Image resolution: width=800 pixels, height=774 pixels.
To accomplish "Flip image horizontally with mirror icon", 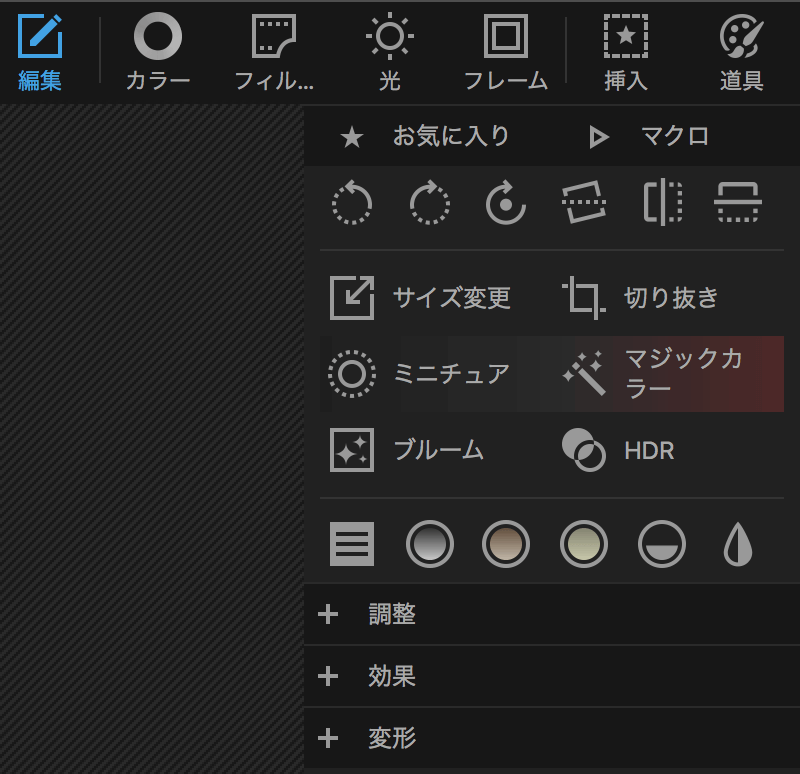I will click(662, 204).
